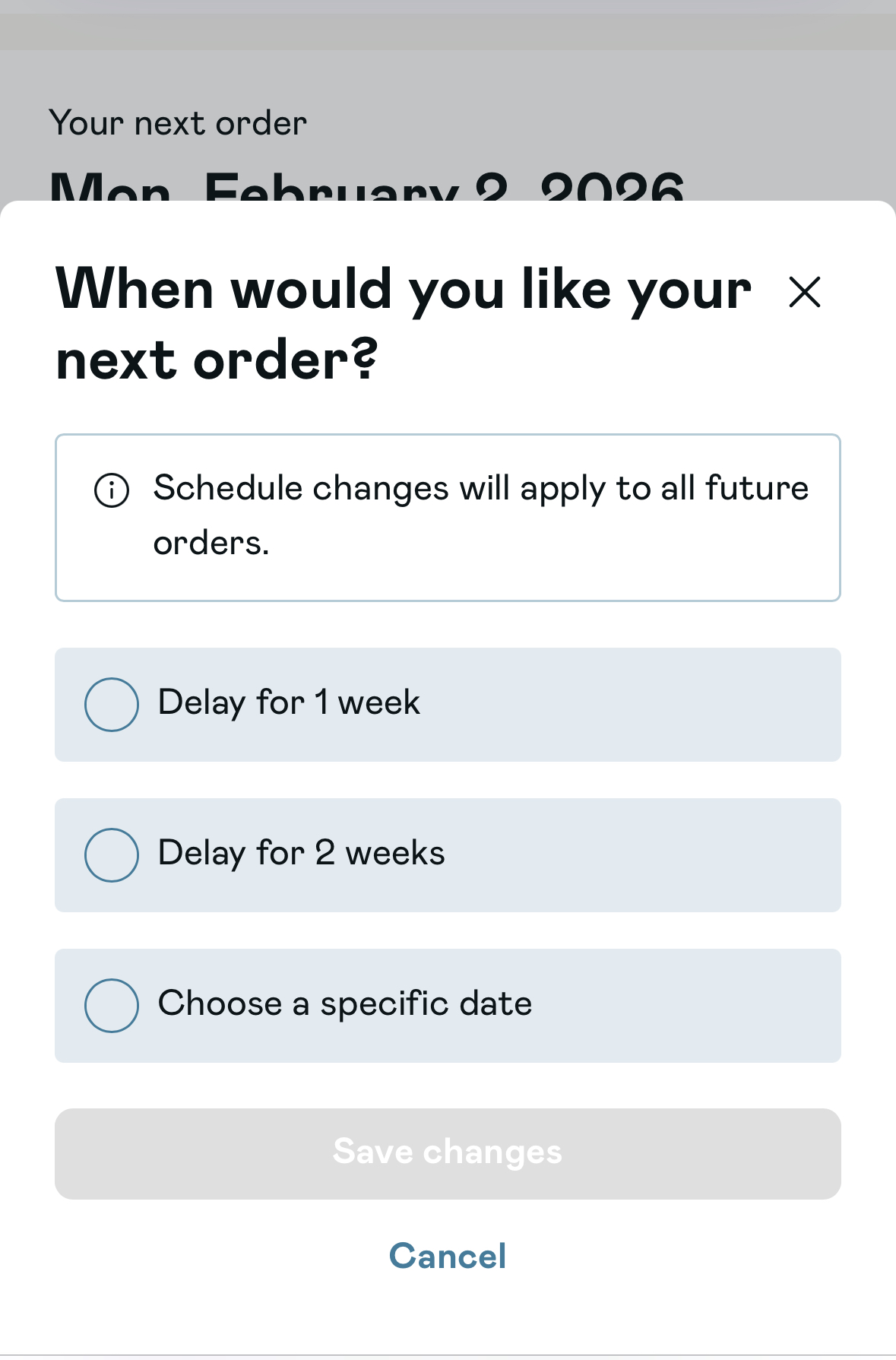Click the "When would you like your" heading line
The width and height of the screenshot is (896, 1360).
(404, 290)
